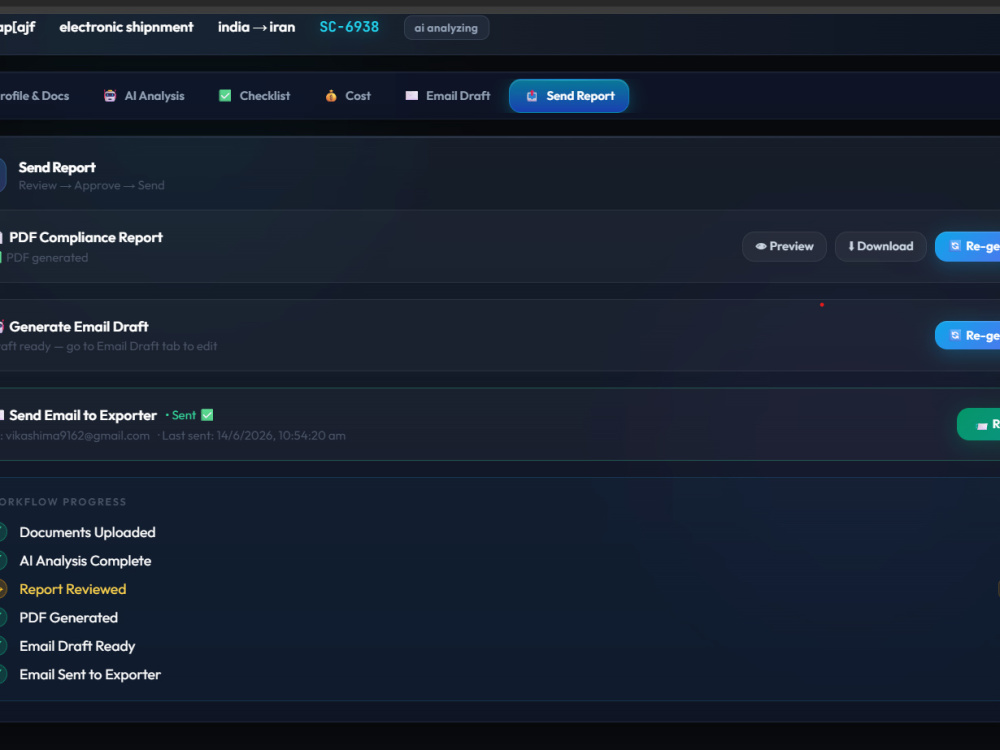Go to the Email Draft tab
Screen dimensions: 1000x750
448,96
